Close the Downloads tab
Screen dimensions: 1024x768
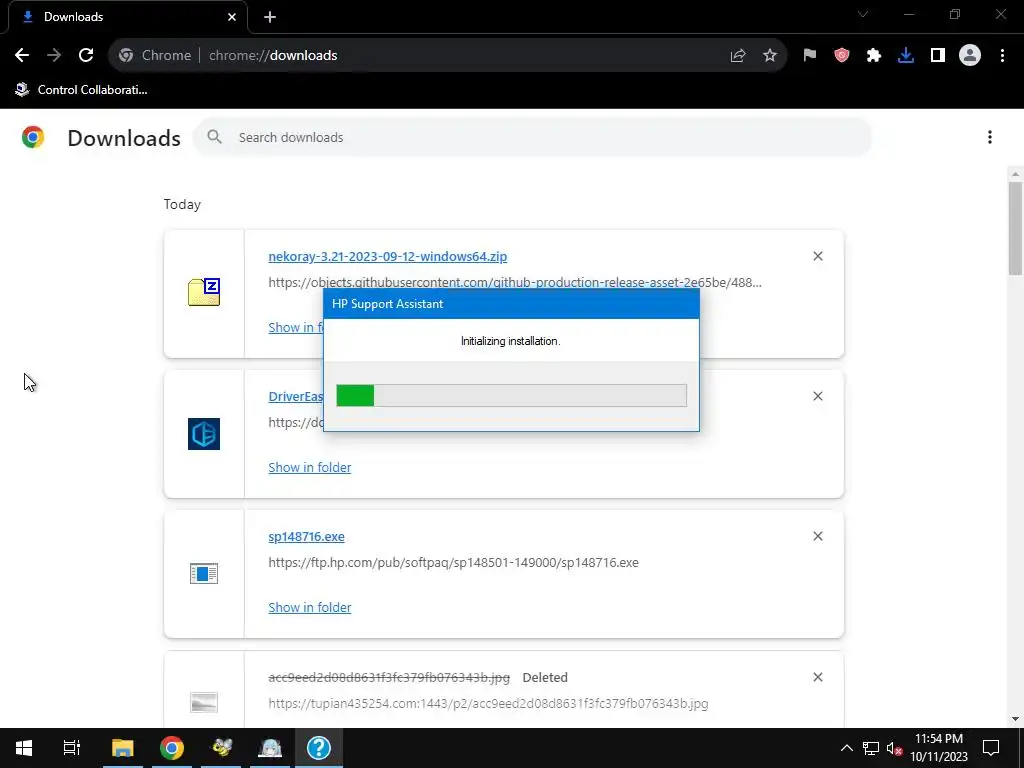tap(232, 17)
